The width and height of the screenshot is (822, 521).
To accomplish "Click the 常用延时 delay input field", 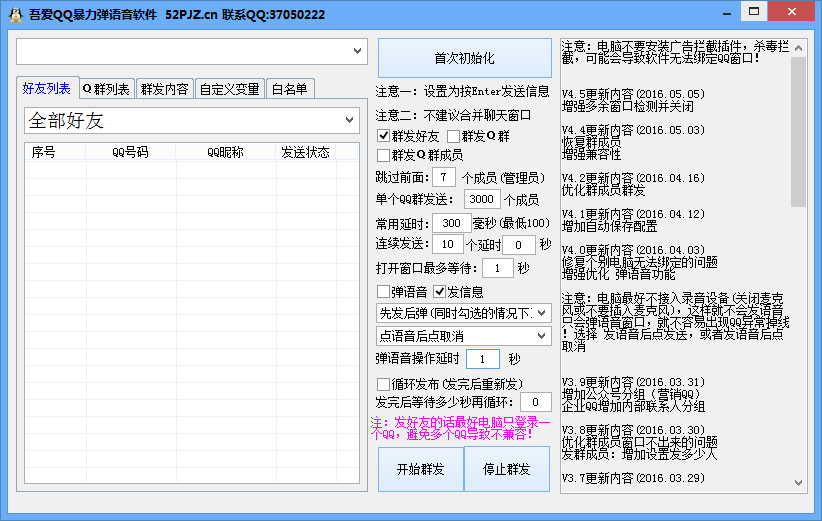I will (x=451, y=223).
